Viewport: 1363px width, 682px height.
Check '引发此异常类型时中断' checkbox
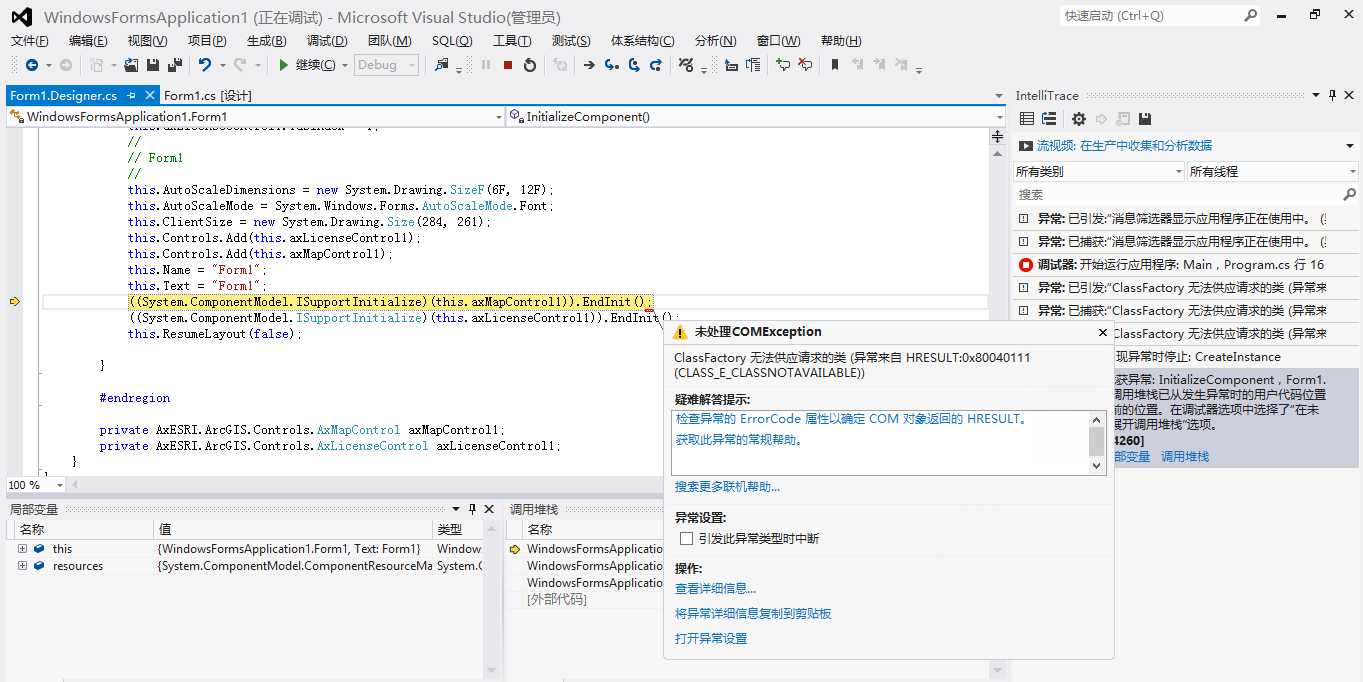686,538
